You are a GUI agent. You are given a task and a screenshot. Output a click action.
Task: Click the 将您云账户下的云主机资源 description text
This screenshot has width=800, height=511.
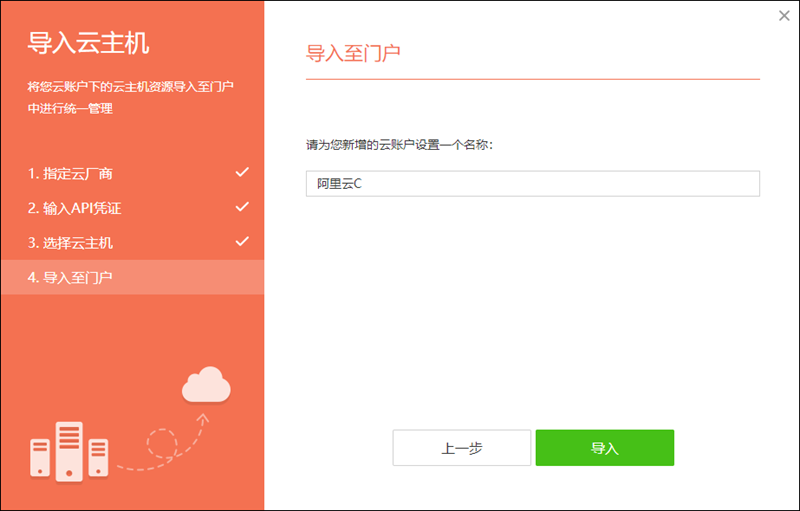point(131,97)
